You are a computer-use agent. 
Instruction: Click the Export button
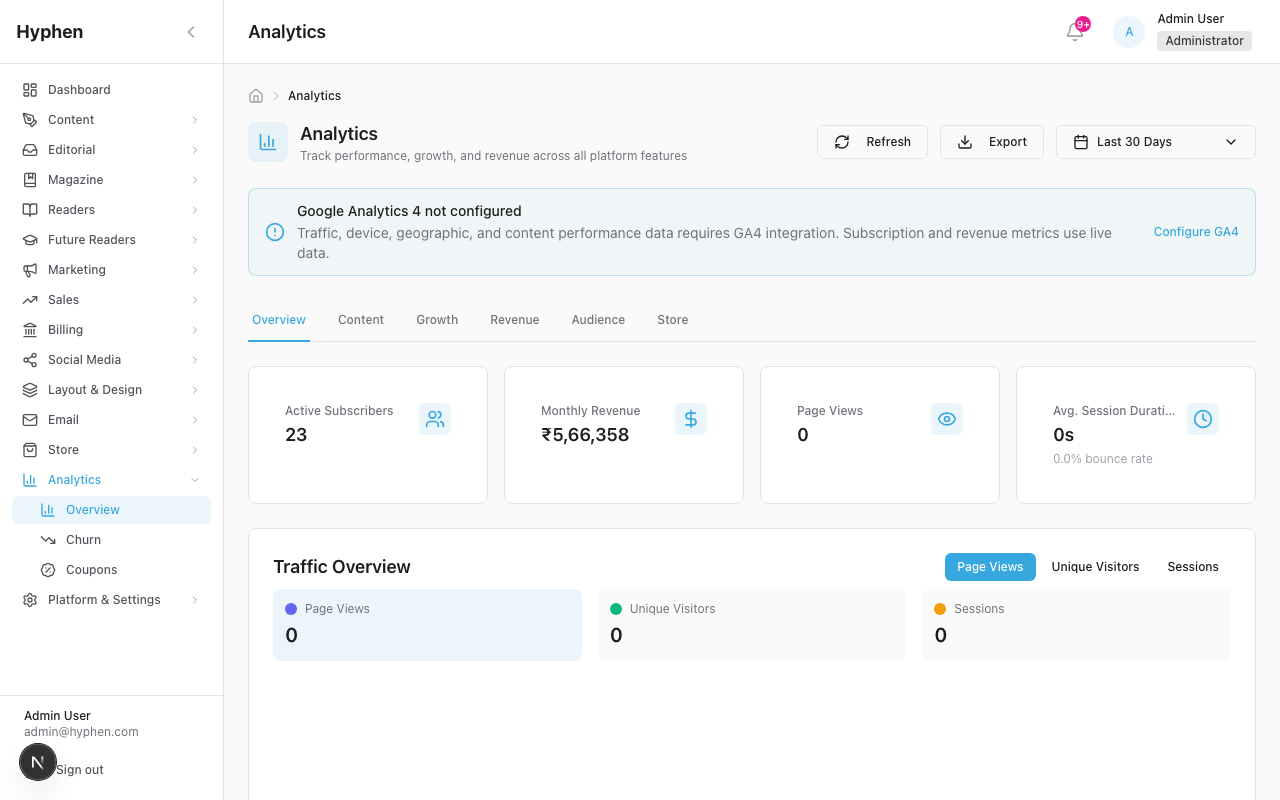click(992, 142)
